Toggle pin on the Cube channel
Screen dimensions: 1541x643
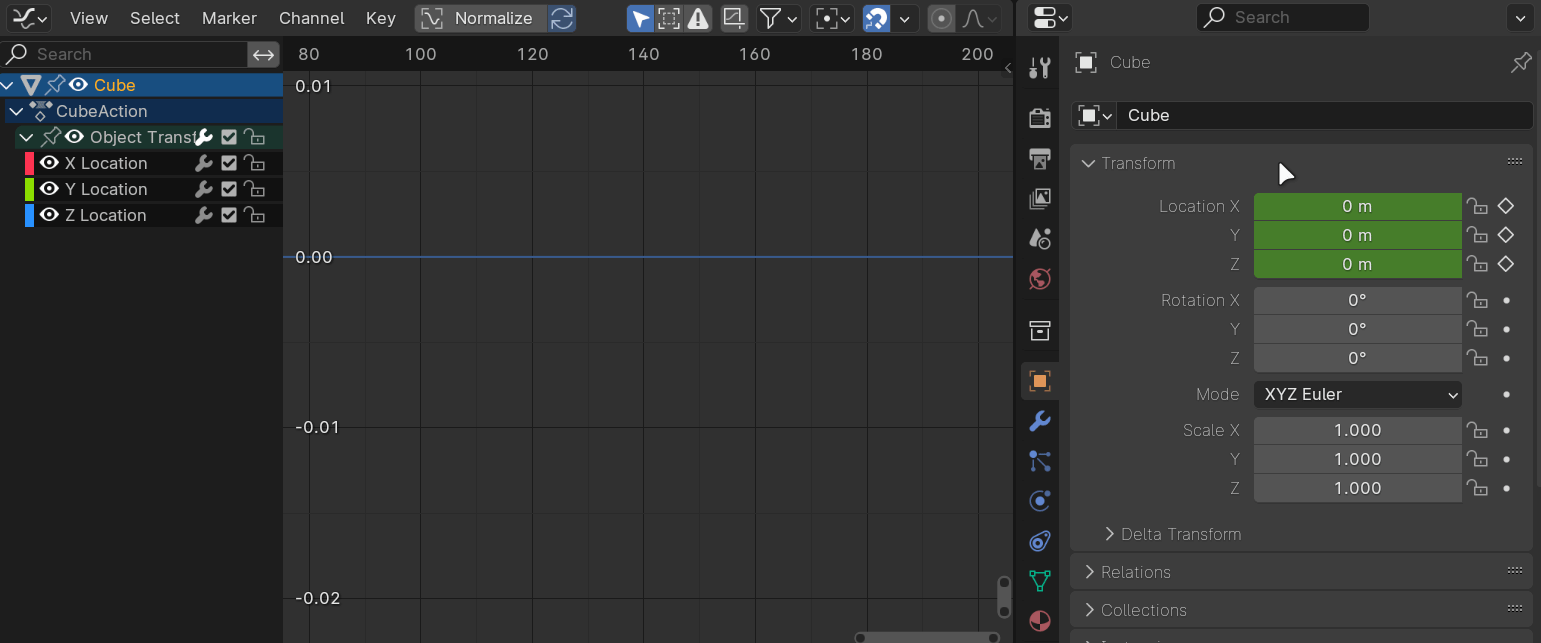(x=56, y=85)
